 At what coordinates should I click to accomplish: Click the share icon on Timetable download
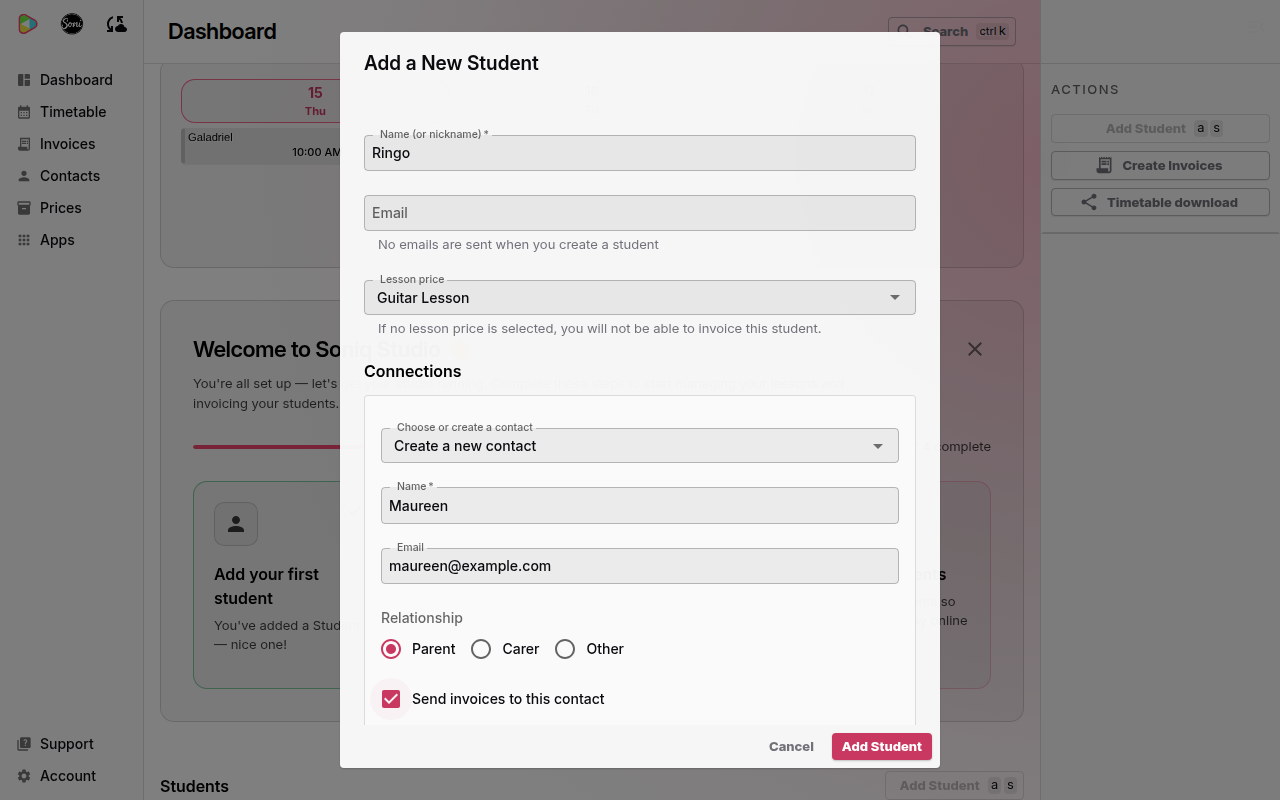coord(1089,202)
